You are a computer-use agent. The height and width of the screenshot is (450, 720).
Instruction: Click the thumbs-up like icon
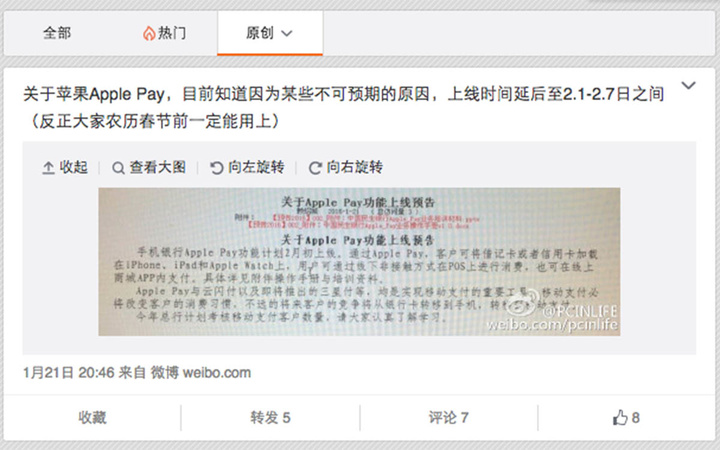[x=620, y=417]
